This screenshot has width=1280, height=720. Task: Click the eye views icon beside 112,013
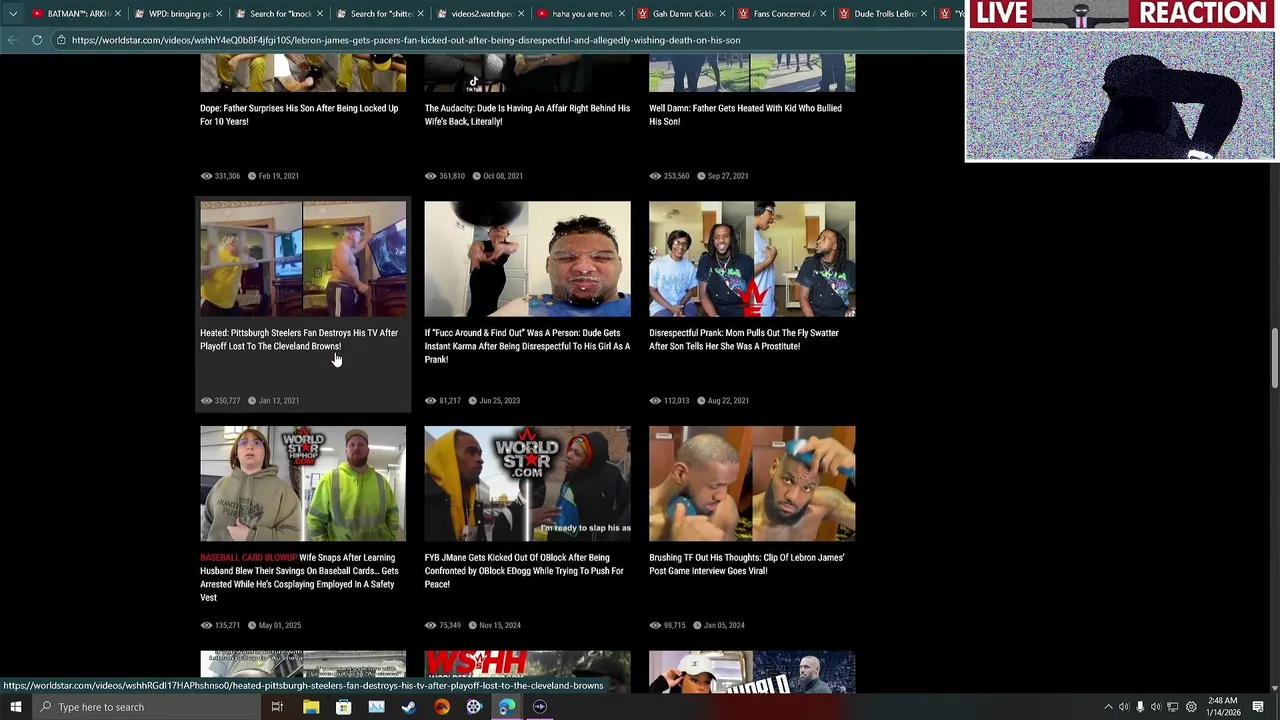tap(655, 401)
